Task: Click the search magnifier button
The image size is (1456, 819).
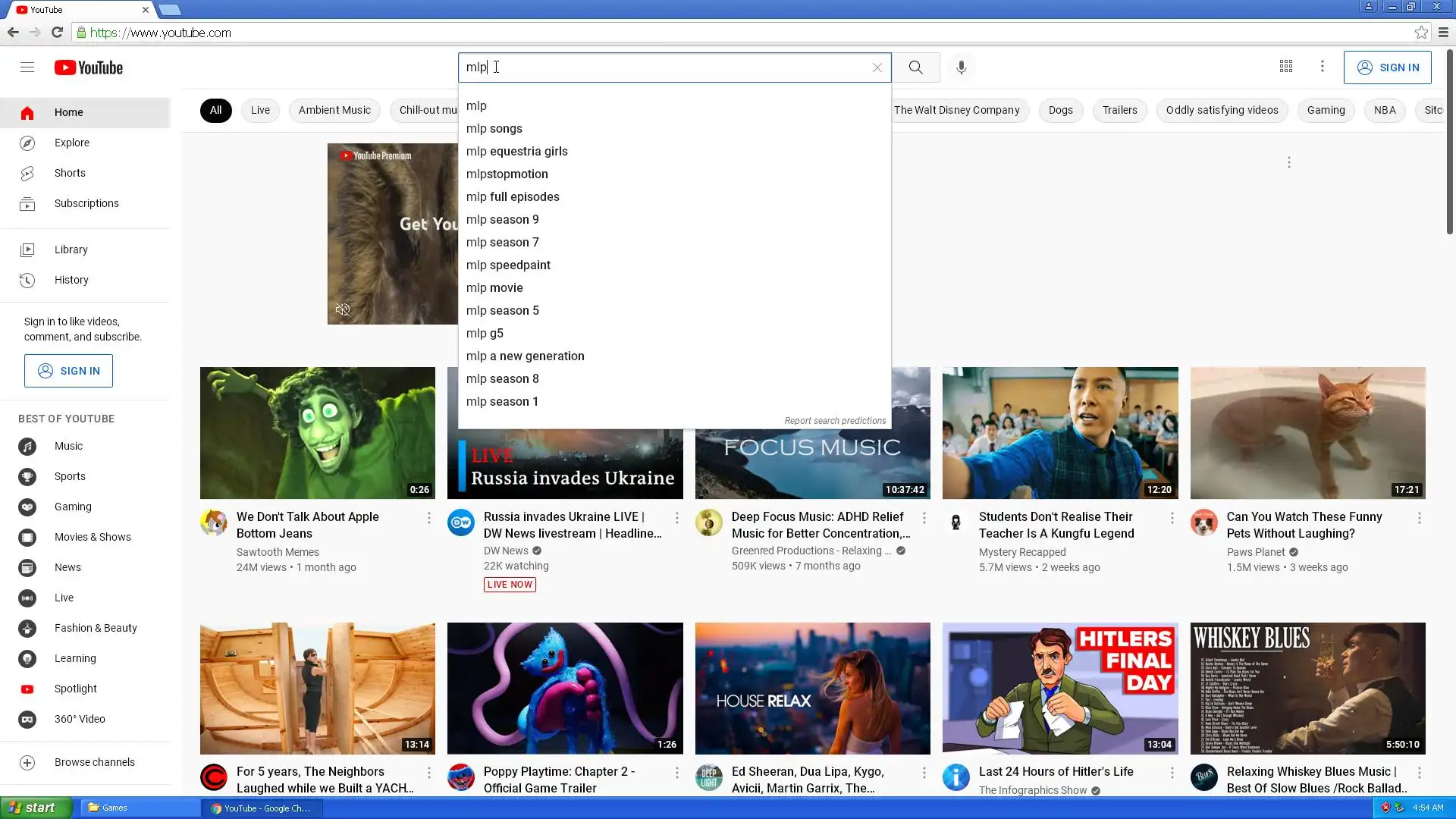Action: pos(915,67)
